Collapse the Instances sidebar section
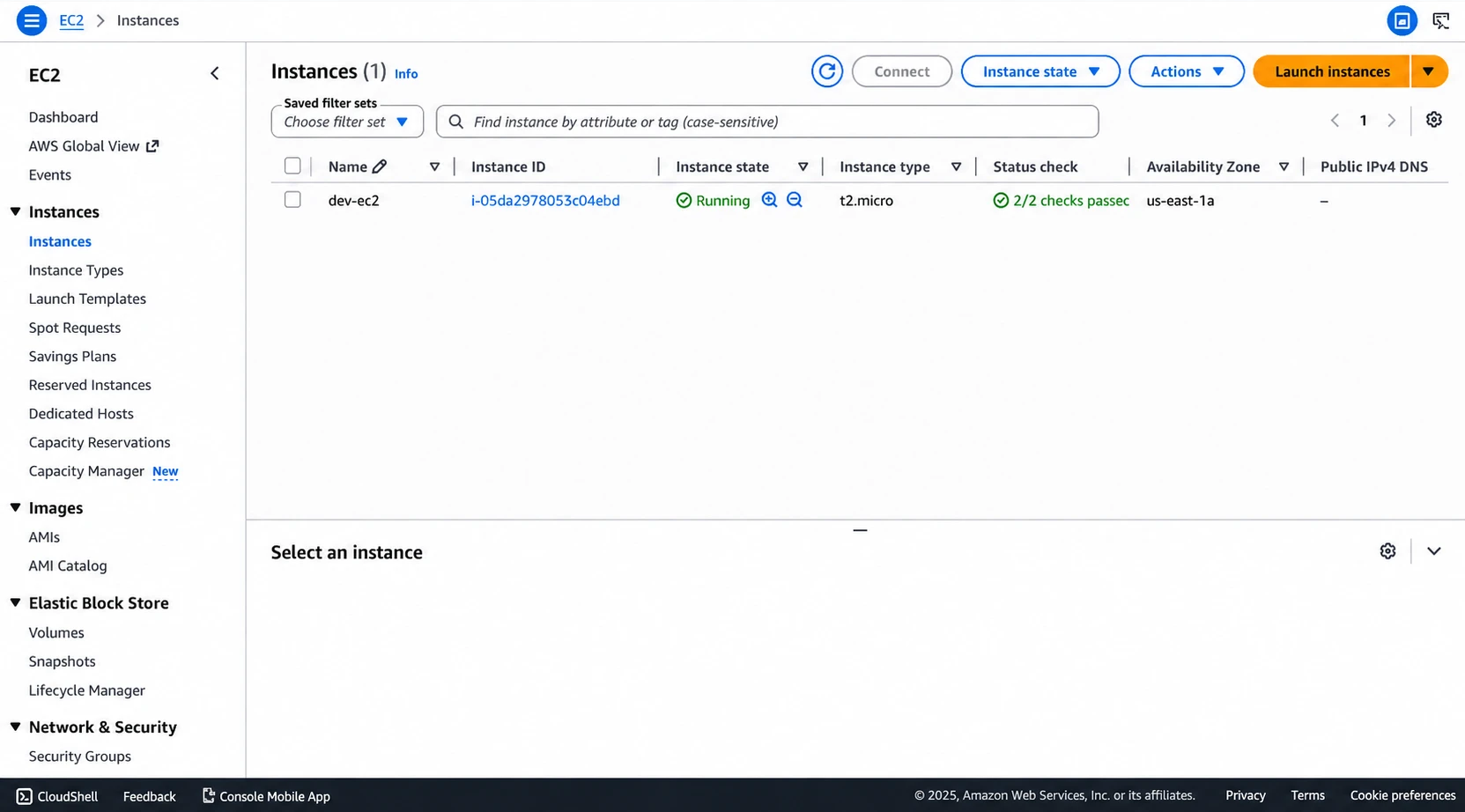The image size is (1465, 812). 15,211
